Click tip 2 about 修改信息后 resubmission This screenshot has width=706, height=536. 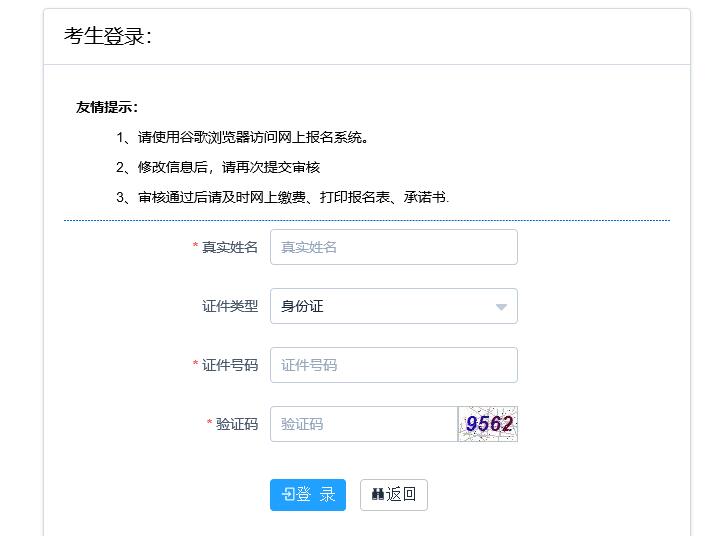click(x=218, y=167)
